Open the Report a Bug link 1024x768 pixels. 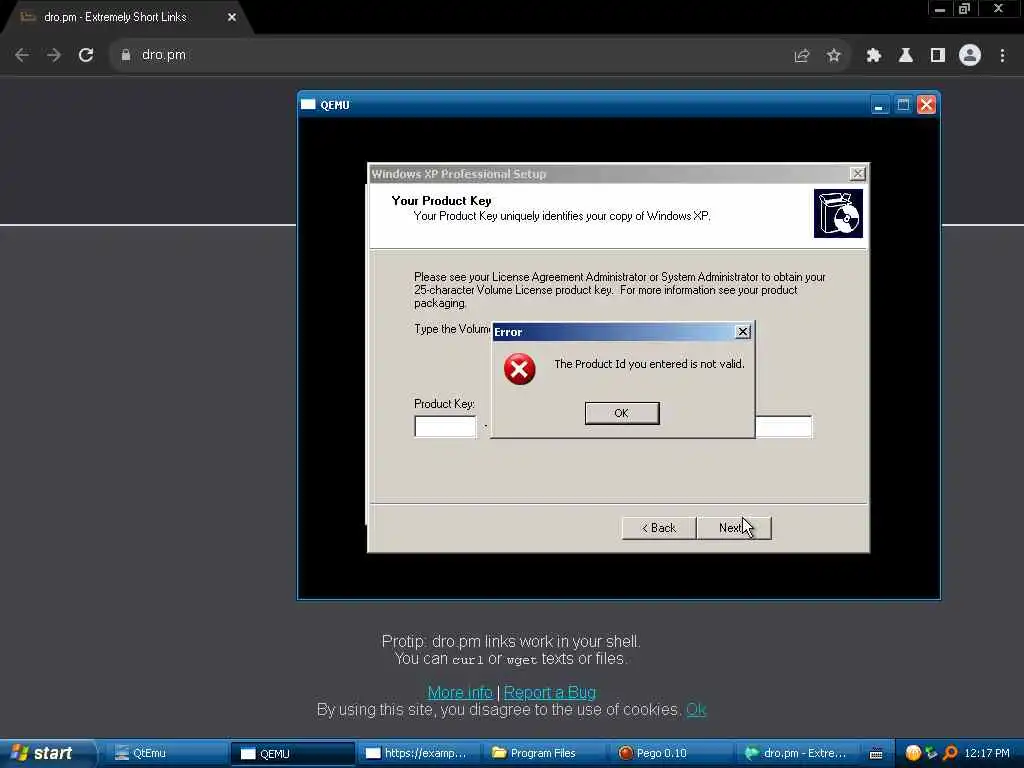click(x=550, y=692)
